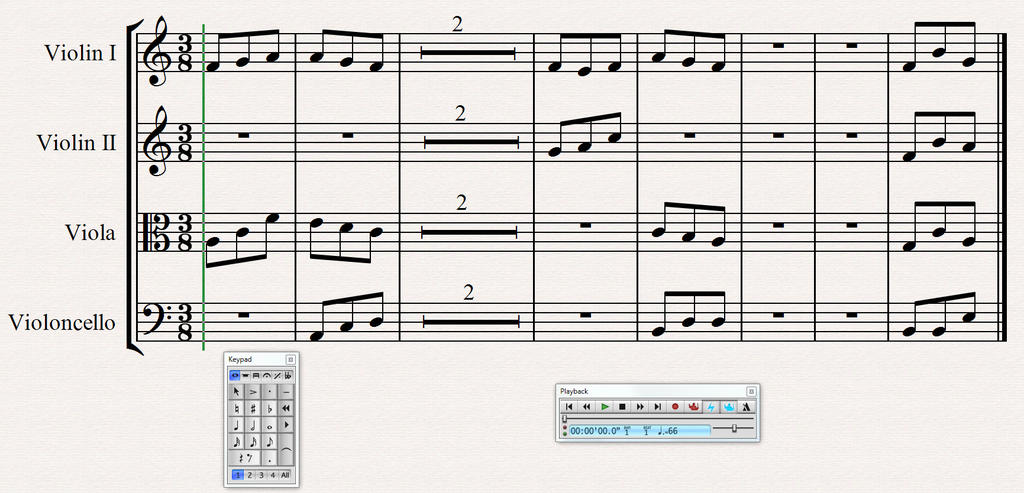
Task: Select the sharp accidental on Keypad
Action: 253,408
